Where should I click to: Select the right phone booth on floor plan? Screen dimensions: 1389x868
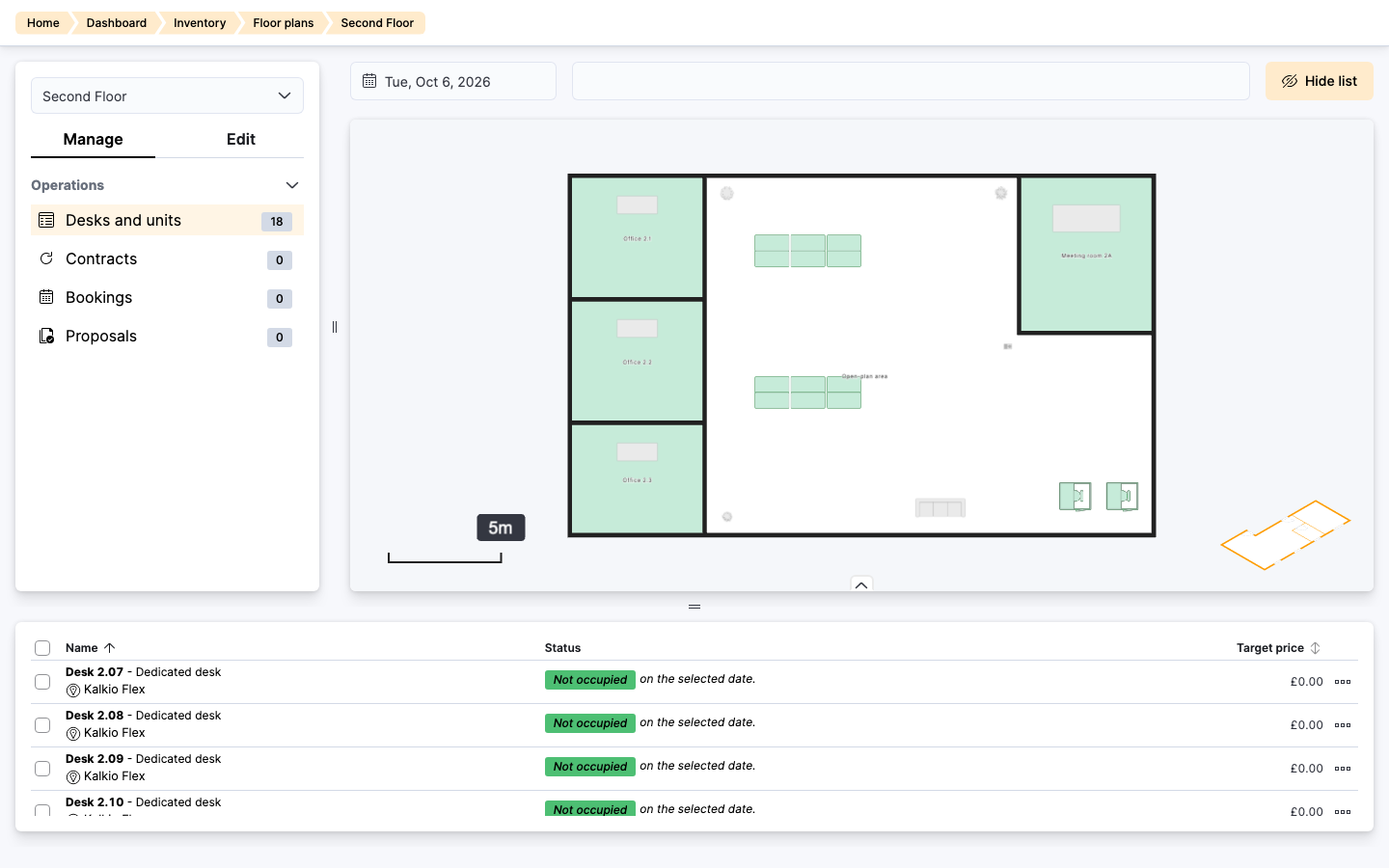[1122, 496]
